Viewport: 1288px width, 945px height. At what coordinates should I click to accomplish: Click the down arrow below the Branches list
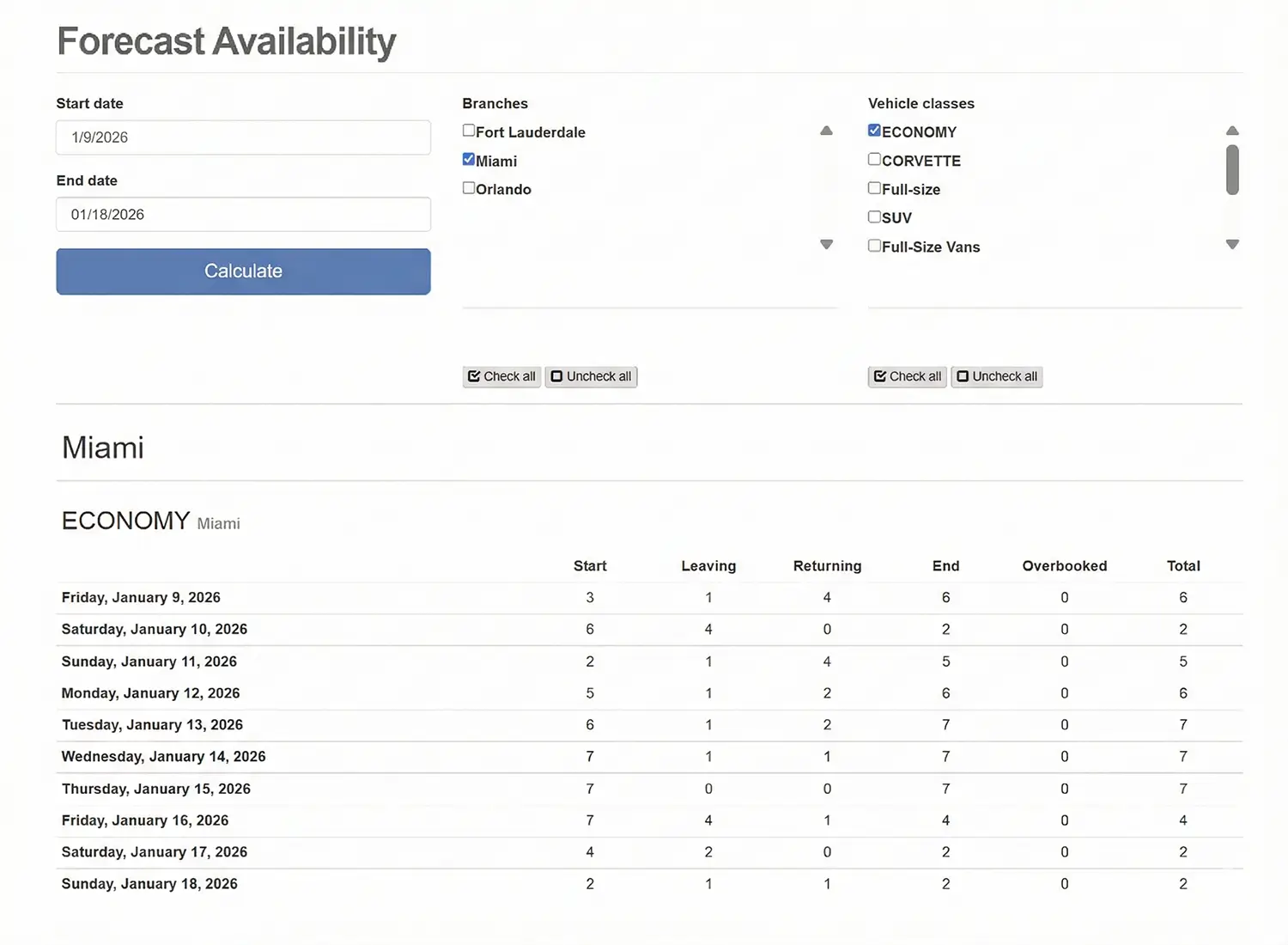[x=826, y=244]
